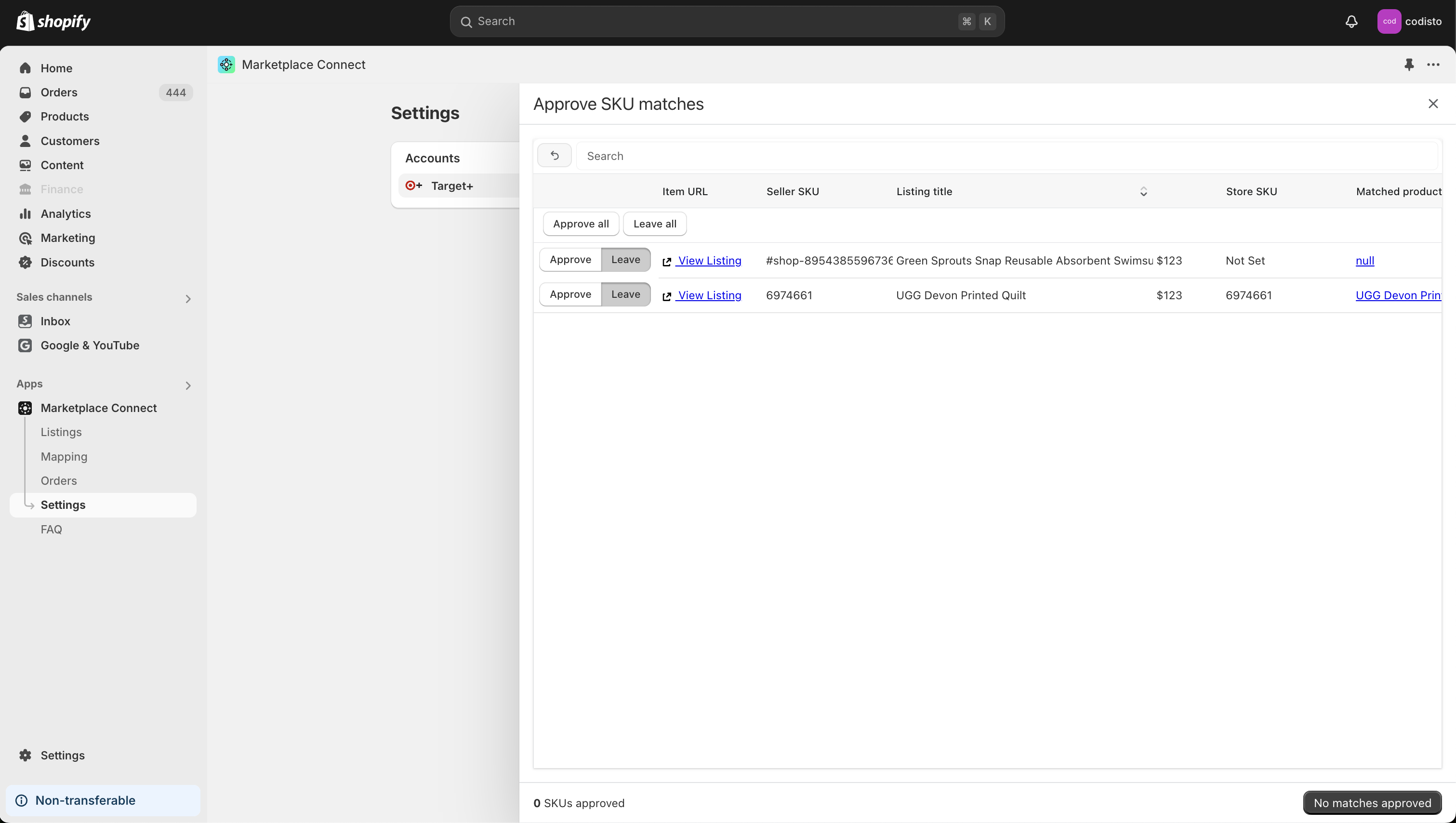1456x823 pixels.
Task: Open the UGG Devon matched product link
Action: [1398, 295]
